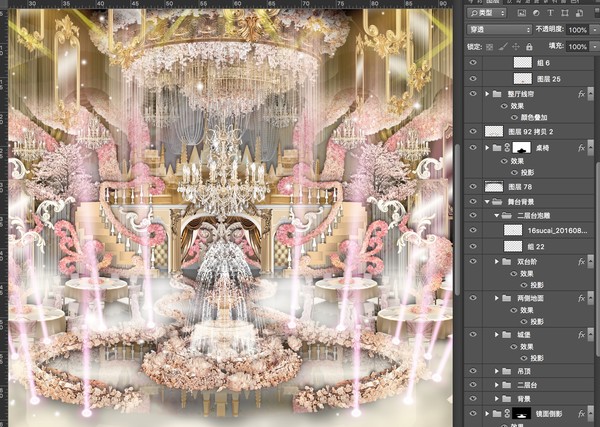
Task: Hide the 图层 78 layer
Action: coord(473,187)
